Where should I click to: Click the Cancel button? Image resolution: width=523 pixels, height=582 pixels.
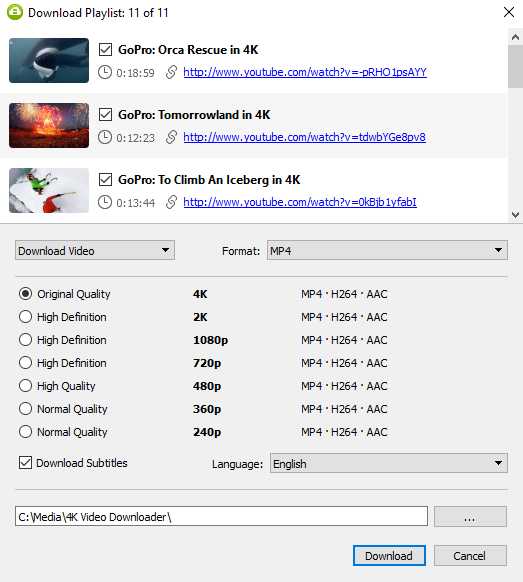coord(470,556)
